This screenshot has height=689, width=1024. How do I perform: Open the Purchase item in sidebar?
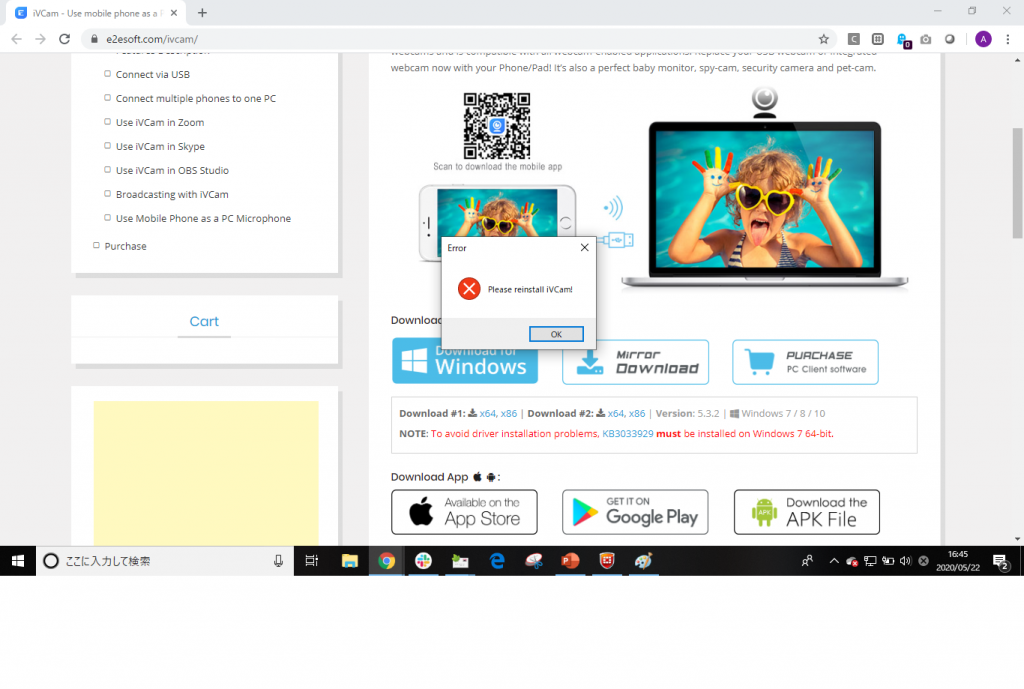125,246
